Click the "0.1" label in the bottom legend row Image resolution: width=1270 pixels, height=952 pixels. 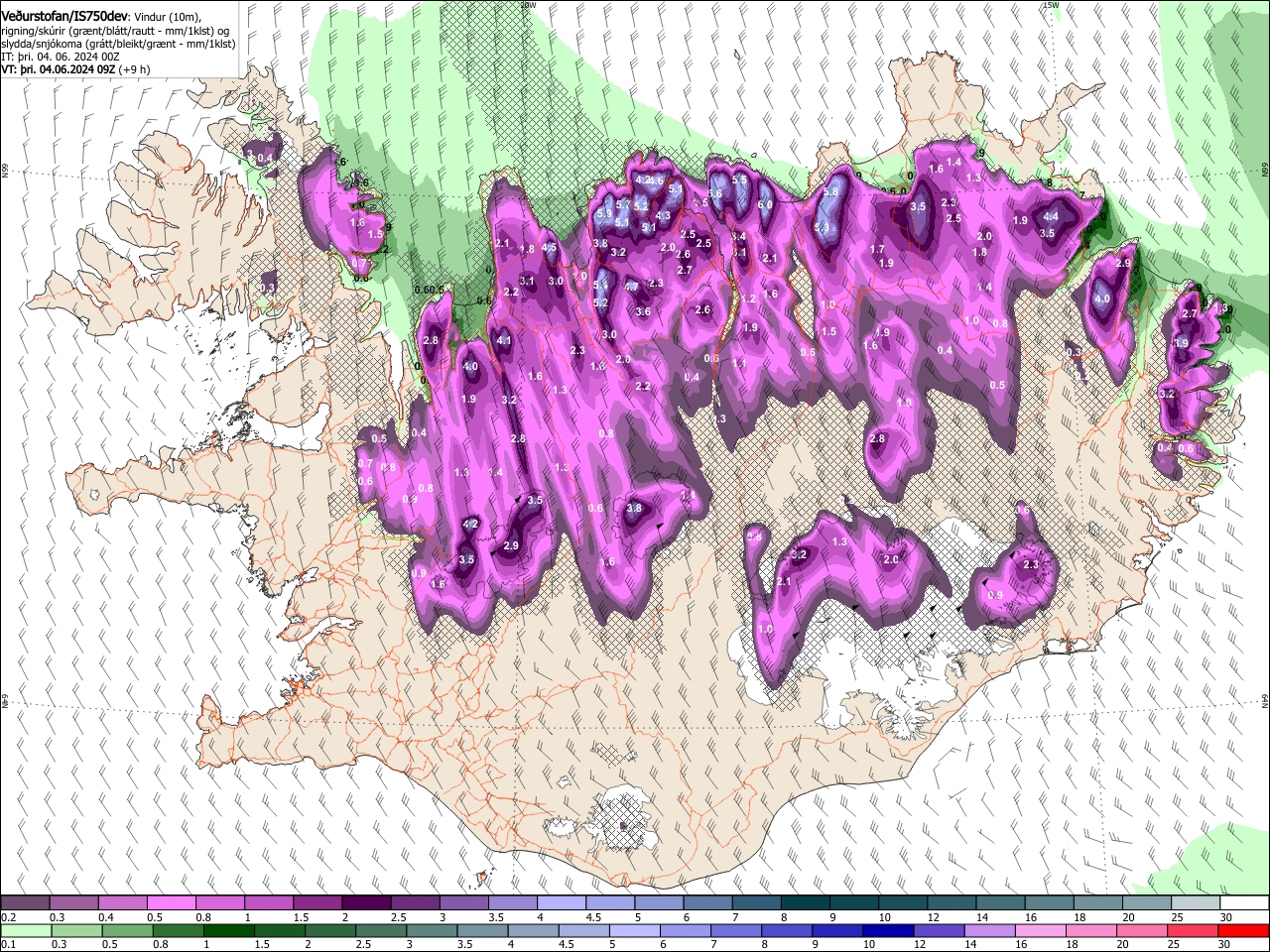9,944
